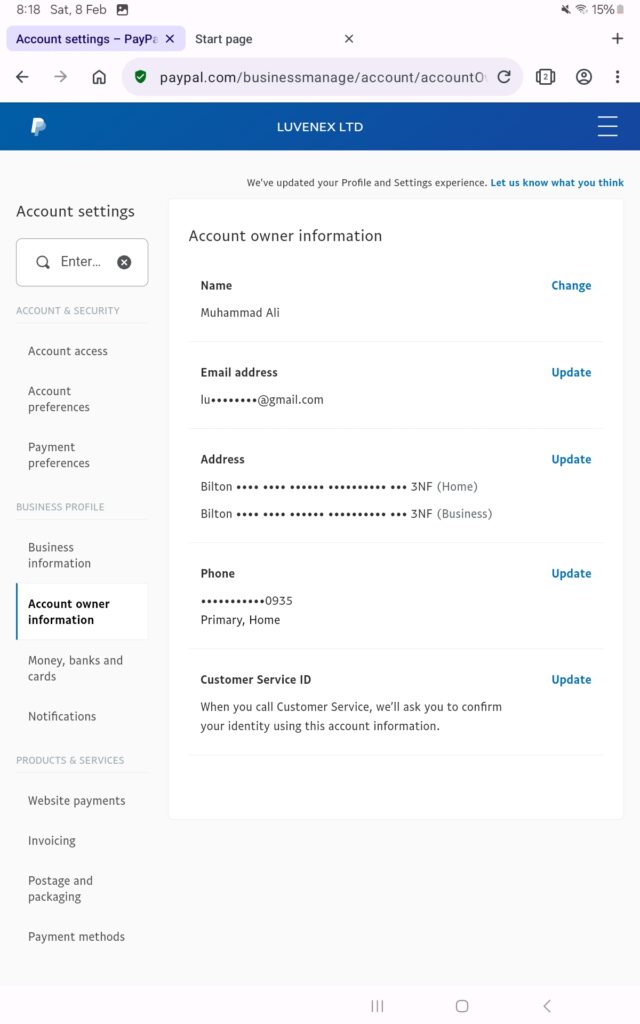The height and width of the screenshot is (1024, 640).
Task: Open the tab switcher showing 2 tabs
Action: click(x=545, y=77)
